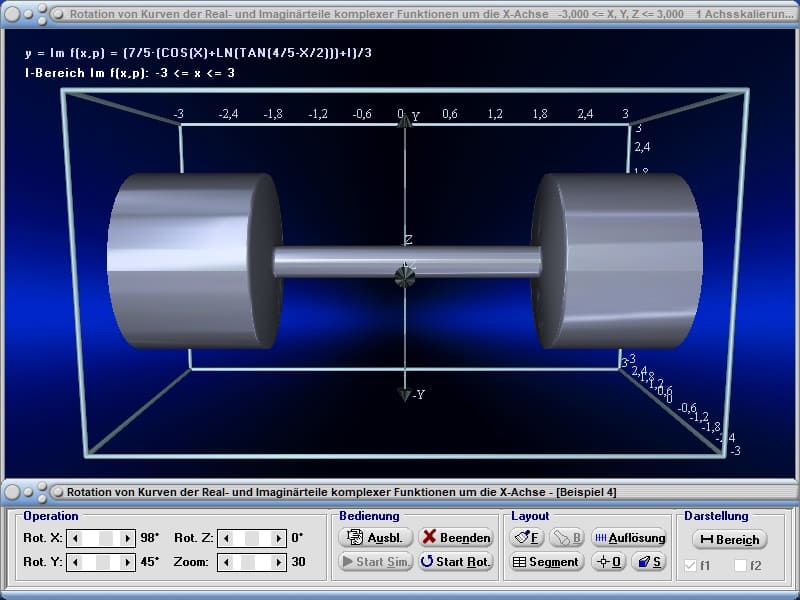
Task: Increase Rot. Z with right arrow
Action: coord(279,538)
